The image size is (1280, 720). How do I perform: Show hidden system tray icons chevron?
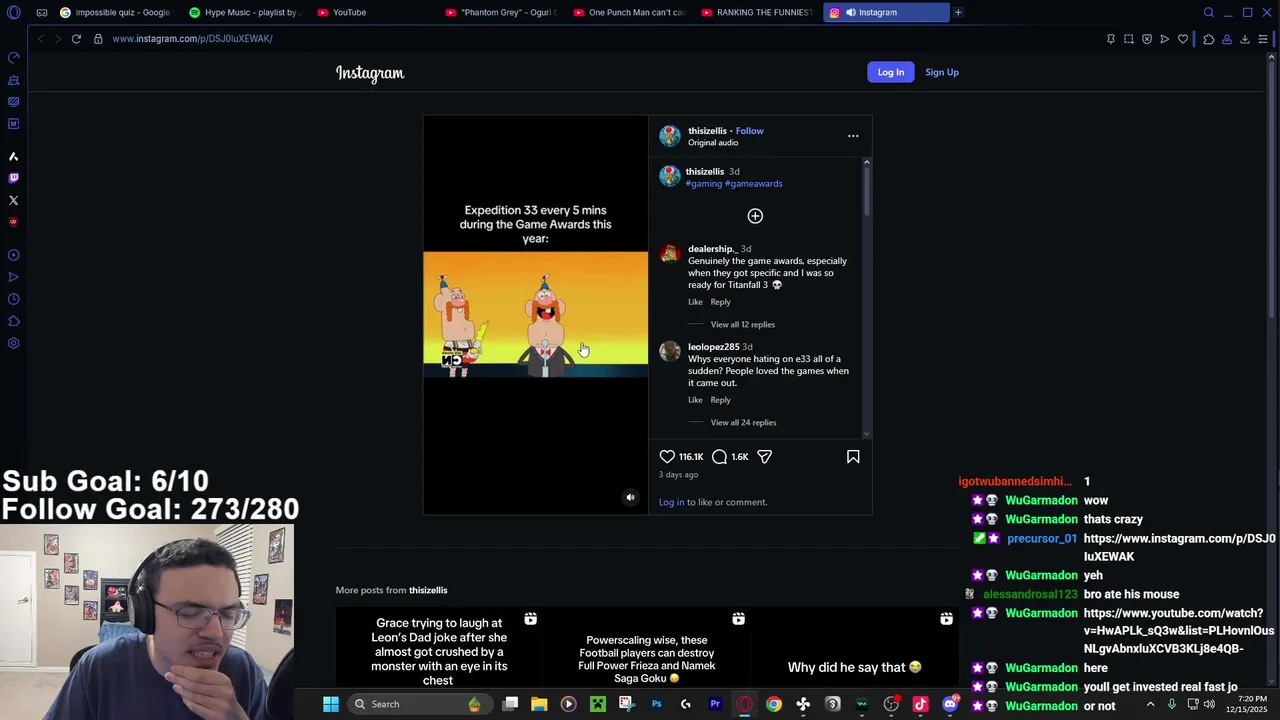1150,704
